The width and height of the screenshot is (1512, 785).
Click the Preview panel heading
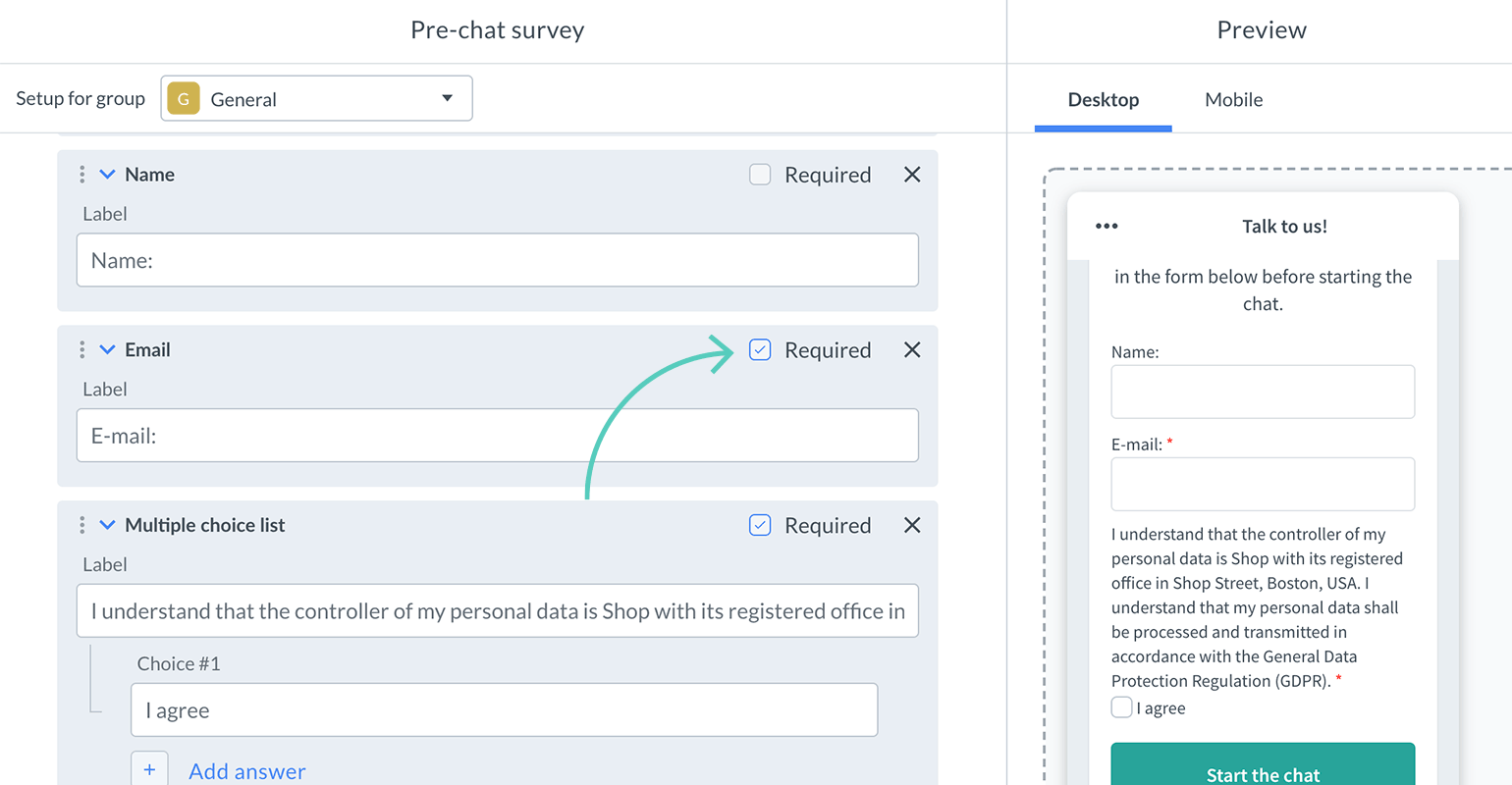pos(1262,30)
